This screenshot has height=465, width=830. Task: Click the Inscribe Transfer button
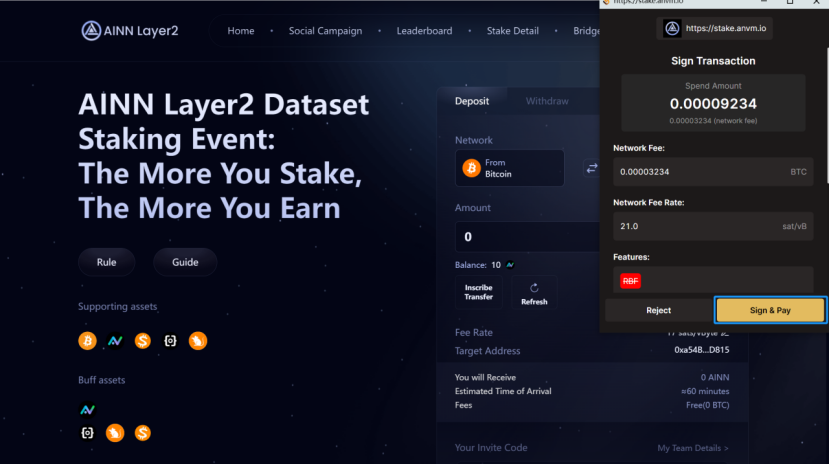pos(479,292)
